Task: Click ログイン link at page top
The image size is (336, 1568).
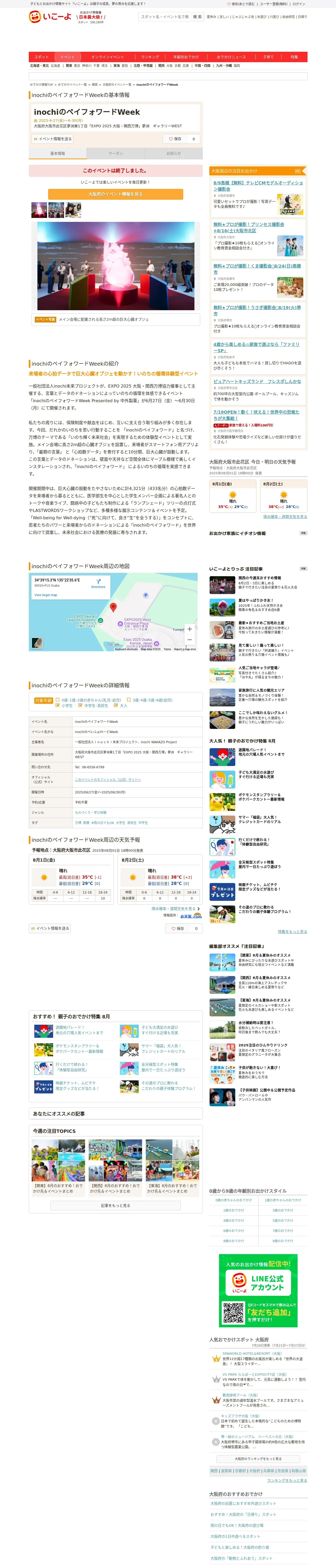Action: click(x=299, y=4)
